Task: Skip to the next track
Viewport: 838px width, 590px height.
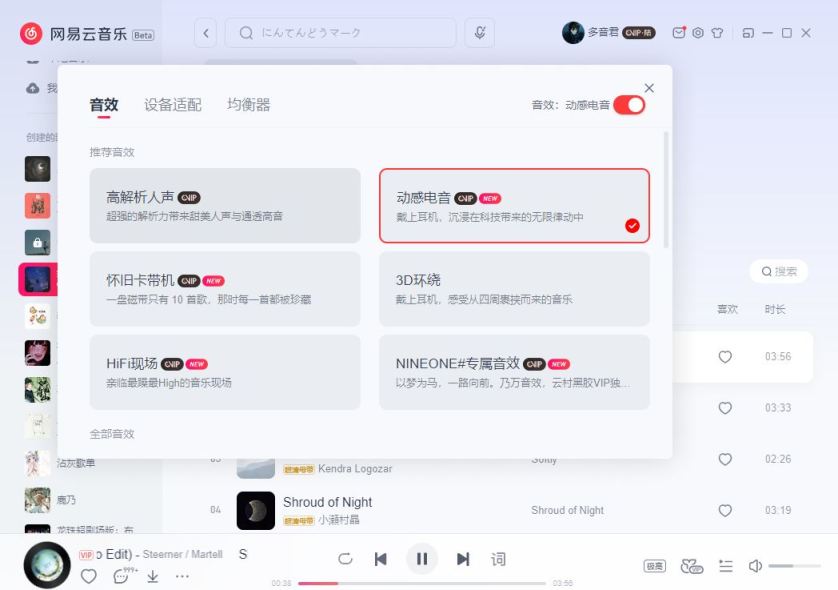Action: (463, 559)
